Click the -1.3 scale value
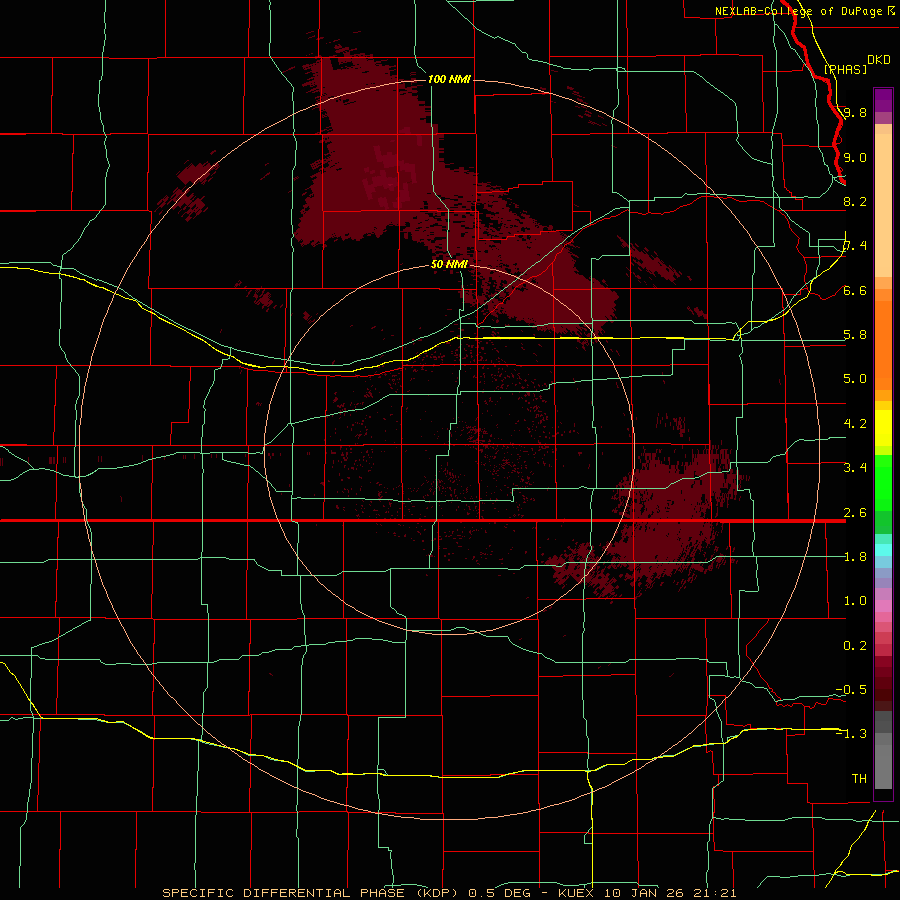The height and width of the screenshot is (900, 900). pos(851,734)
